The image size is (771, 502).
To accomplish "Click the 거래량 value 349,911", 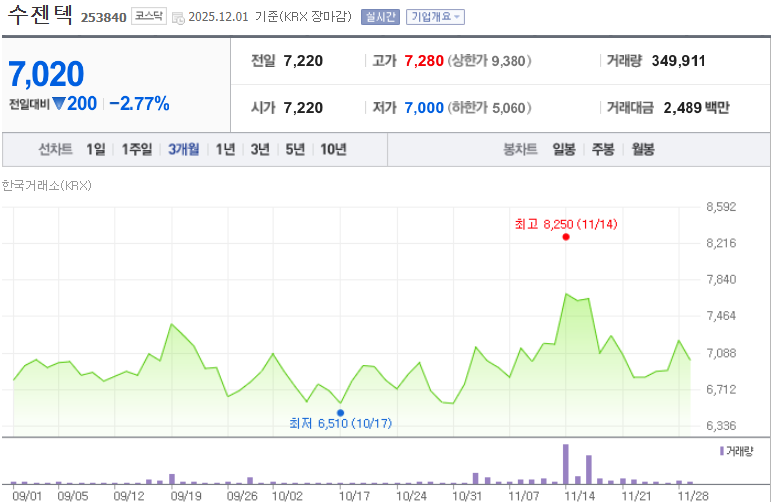I will pos(679,61).
